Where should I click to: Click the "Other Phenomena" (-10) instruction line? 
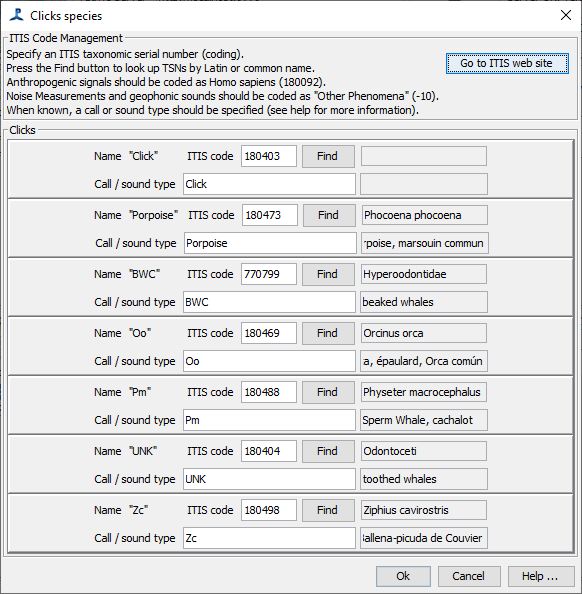(x=222, y=96)
